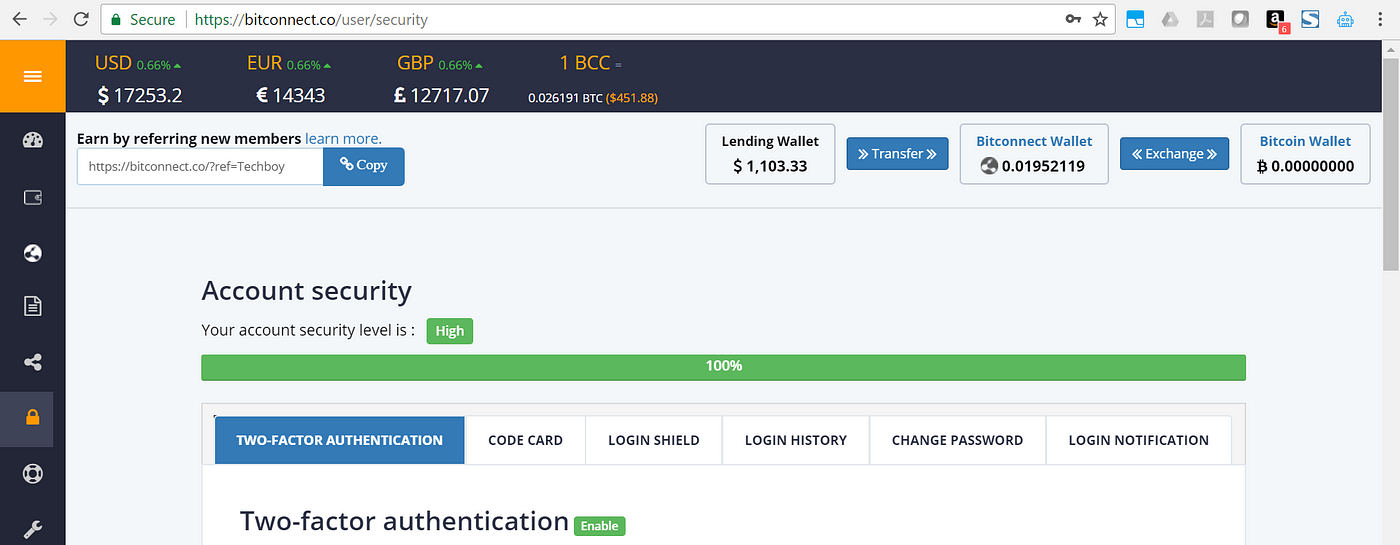The image size is (1400, 545).
Task: Click the blue picture extension icon
Action: 1135,19
